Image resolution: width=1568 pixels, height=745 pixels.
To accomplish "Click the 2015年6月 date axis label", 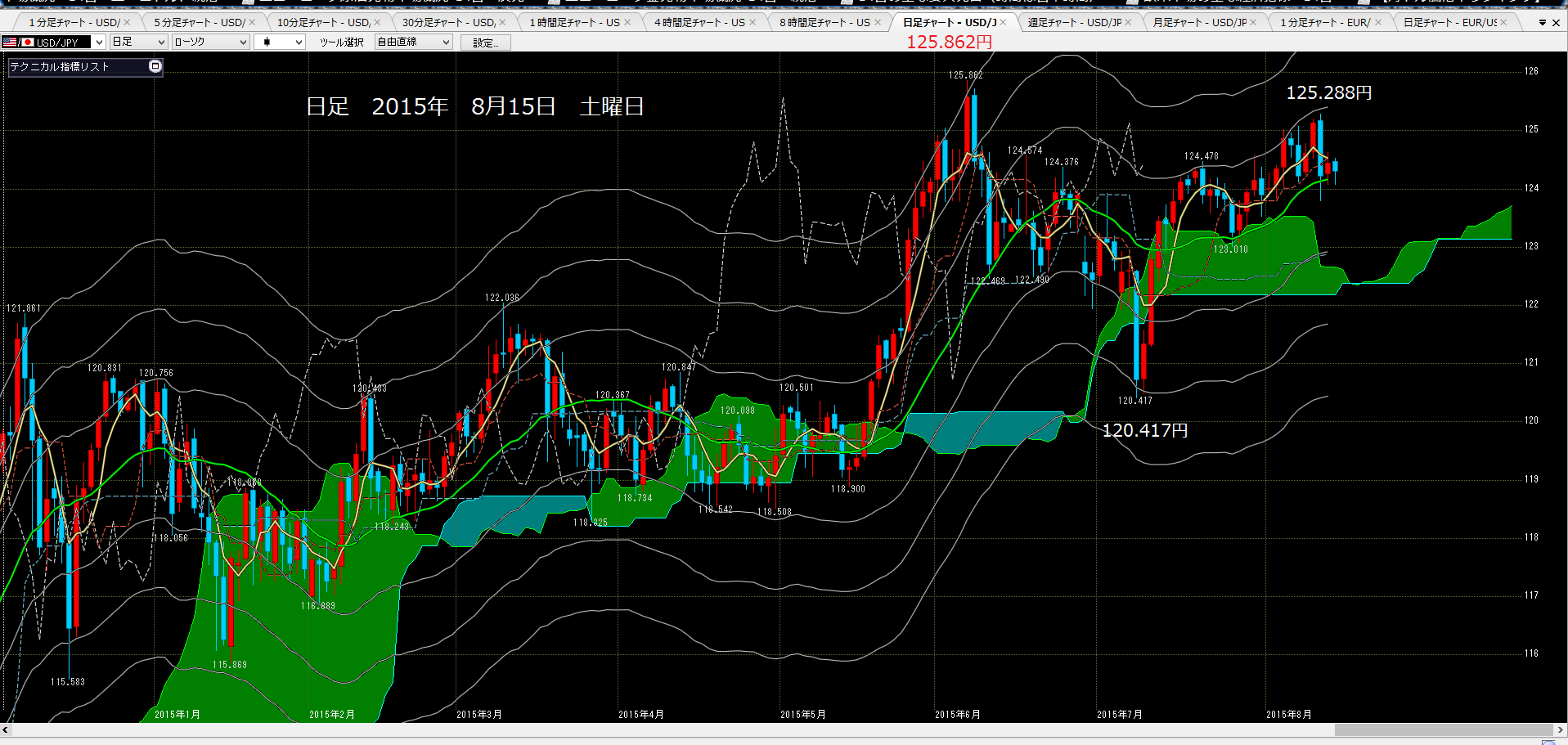I will tap(958, 715).
